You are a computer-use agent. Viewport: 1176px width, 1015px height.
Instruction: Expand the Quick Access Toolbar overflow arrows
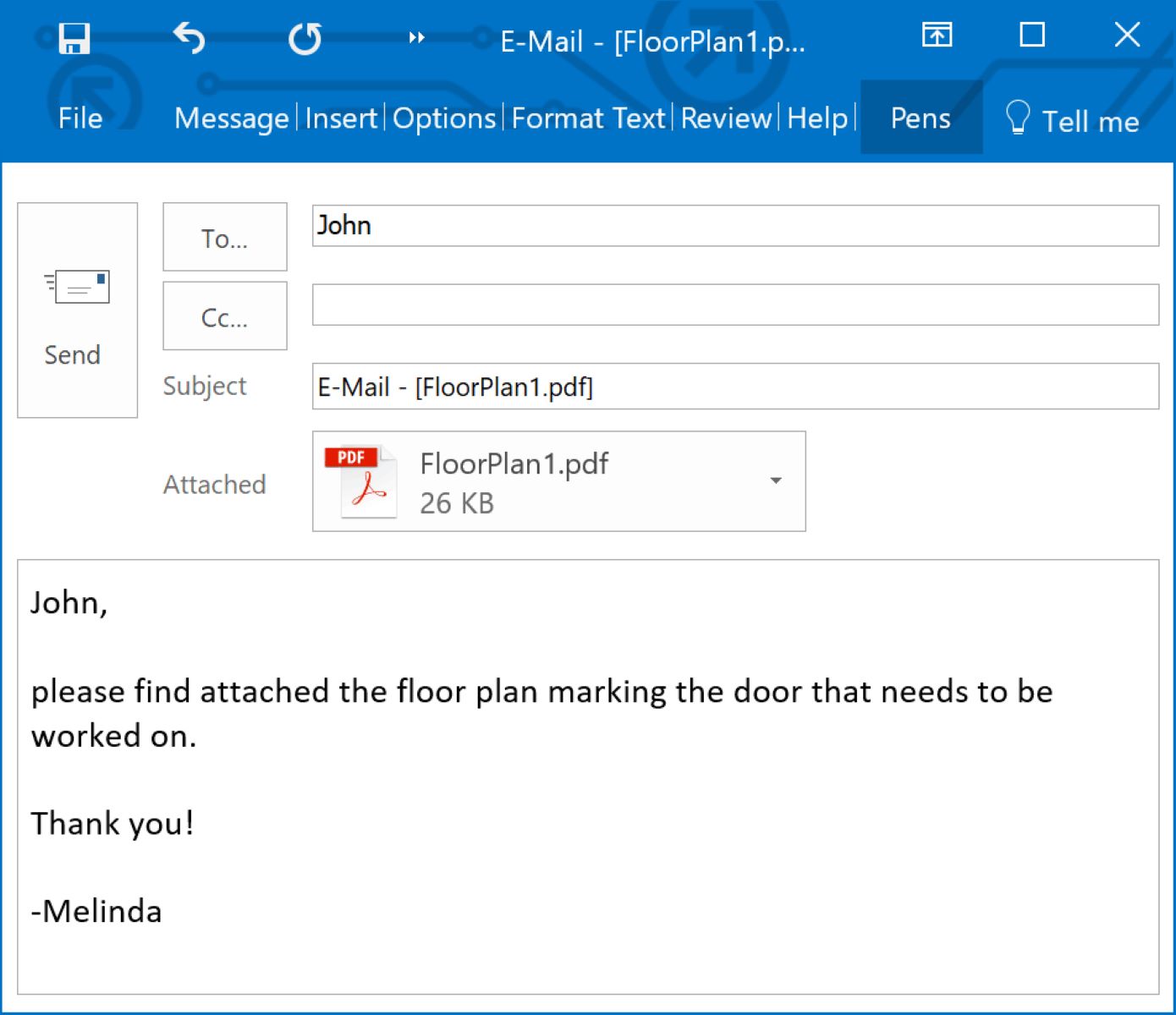(x=416, y=38)
